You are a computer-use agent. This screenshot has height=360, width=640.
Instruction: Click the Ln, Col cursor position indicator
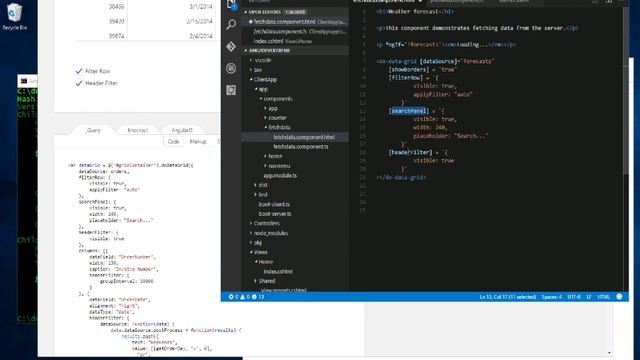point(508,297)
